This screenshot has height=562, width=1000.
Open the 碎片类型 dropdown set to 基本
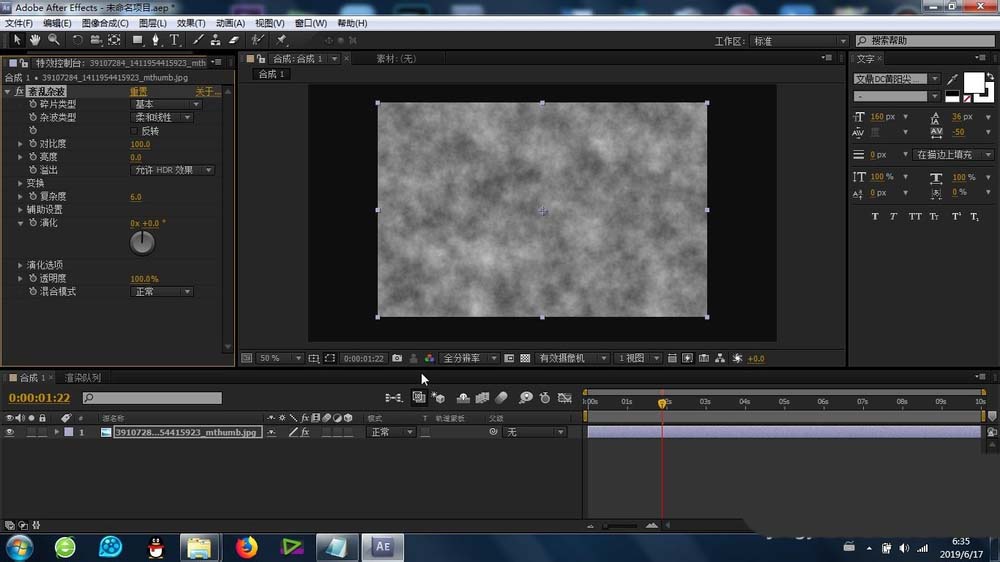click(167, 105)
